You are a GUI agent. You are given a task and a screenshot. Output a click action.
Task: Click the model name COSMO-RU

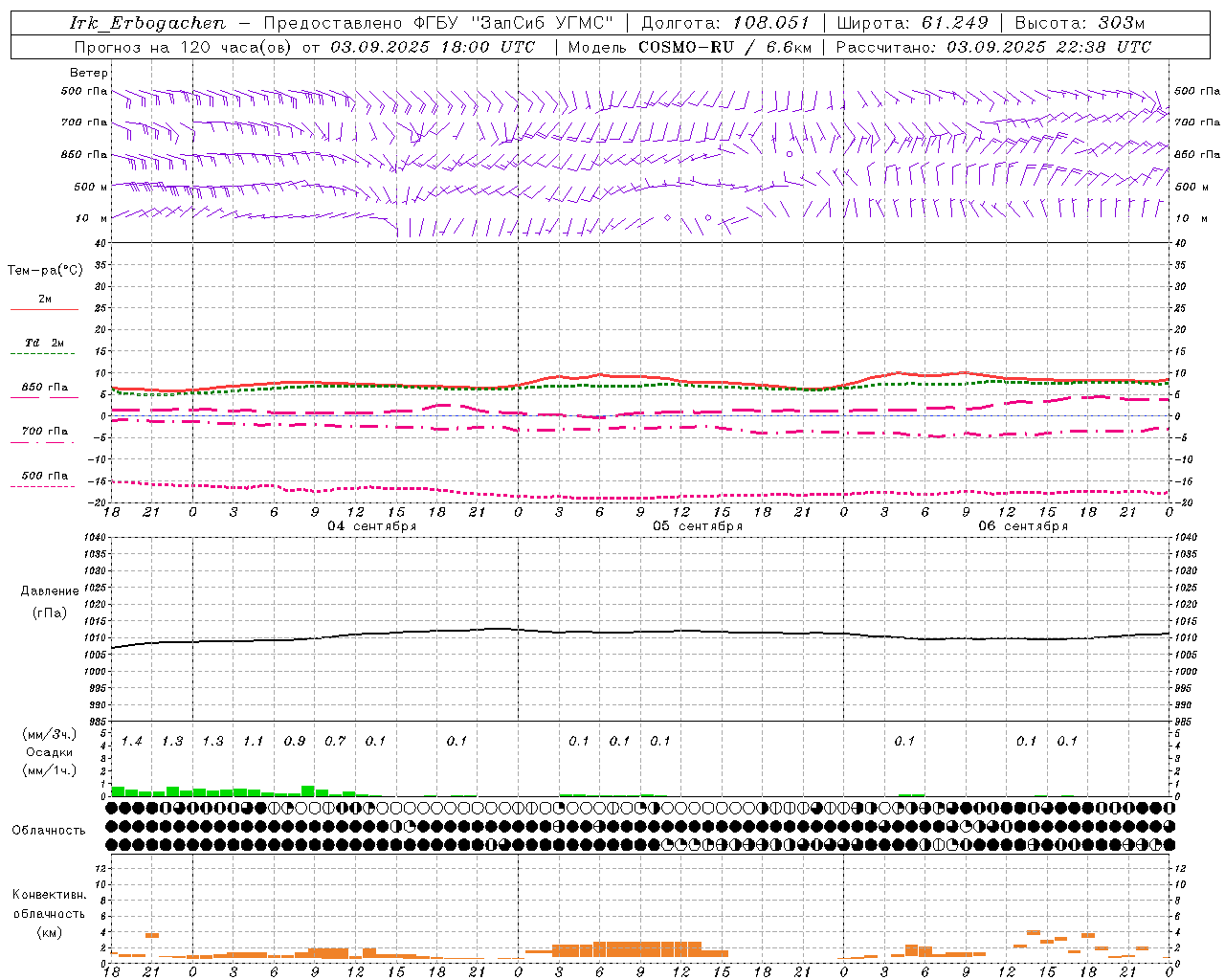point(685,47)
